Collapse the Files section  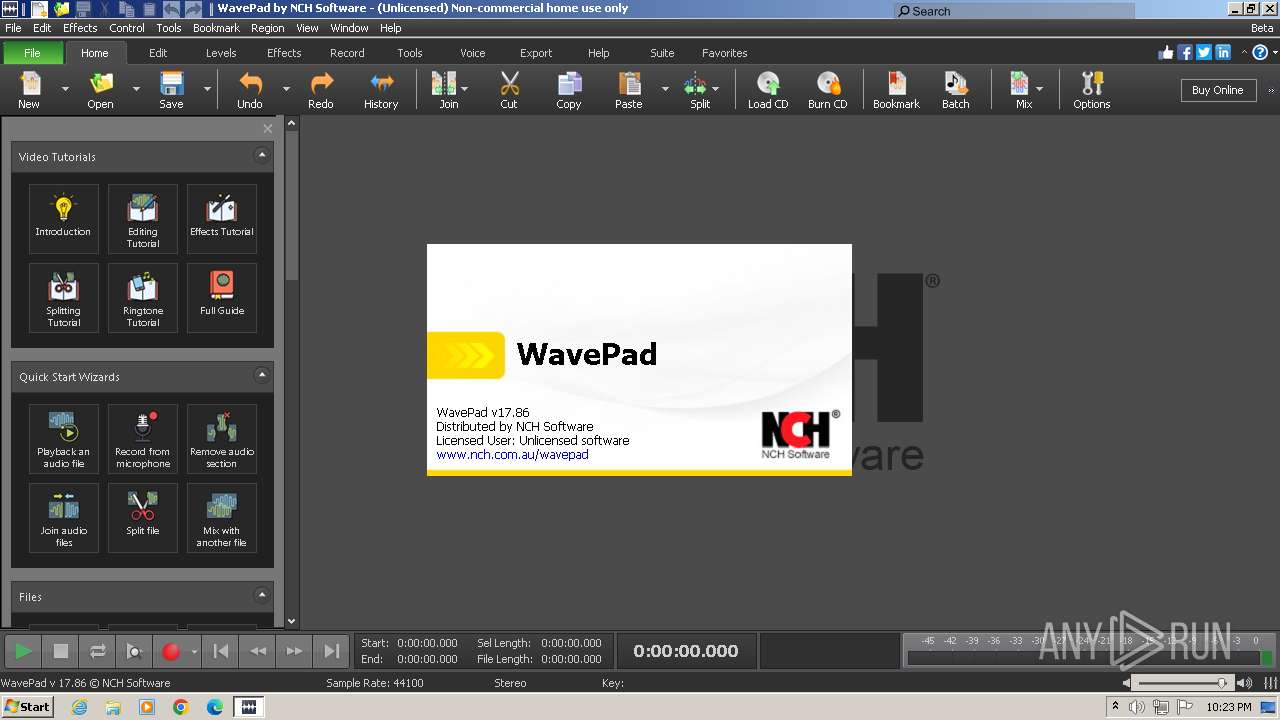[x=262, y=595]
